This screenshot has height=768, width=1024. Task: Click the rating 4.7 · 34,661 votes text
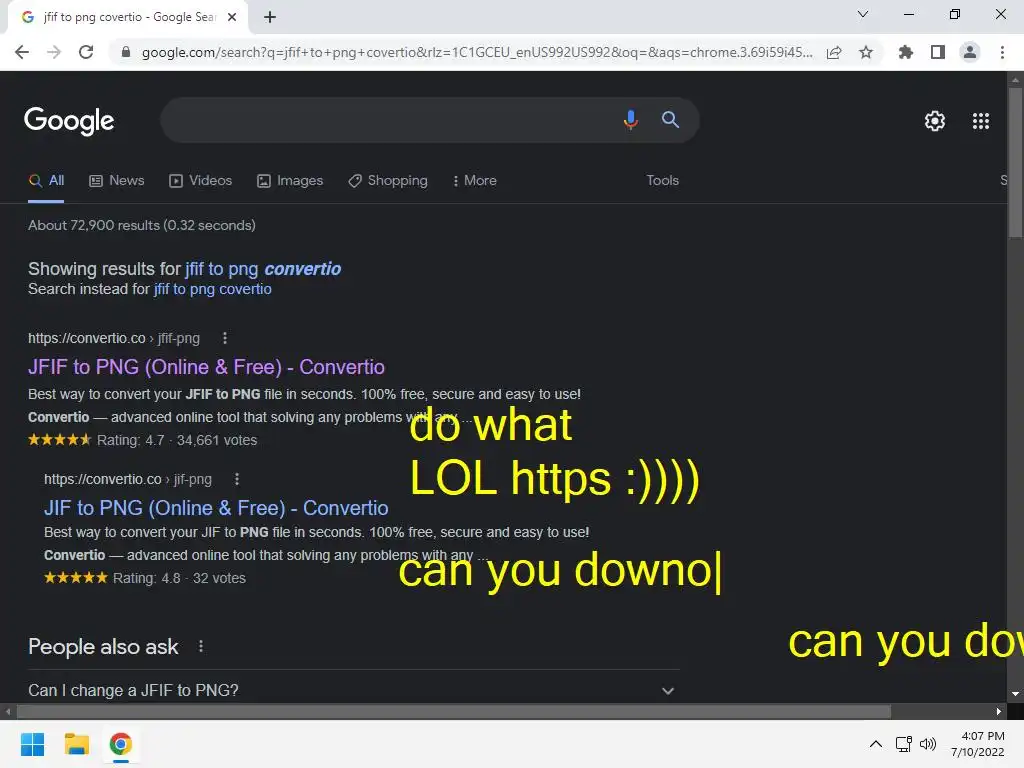[177, 440]
